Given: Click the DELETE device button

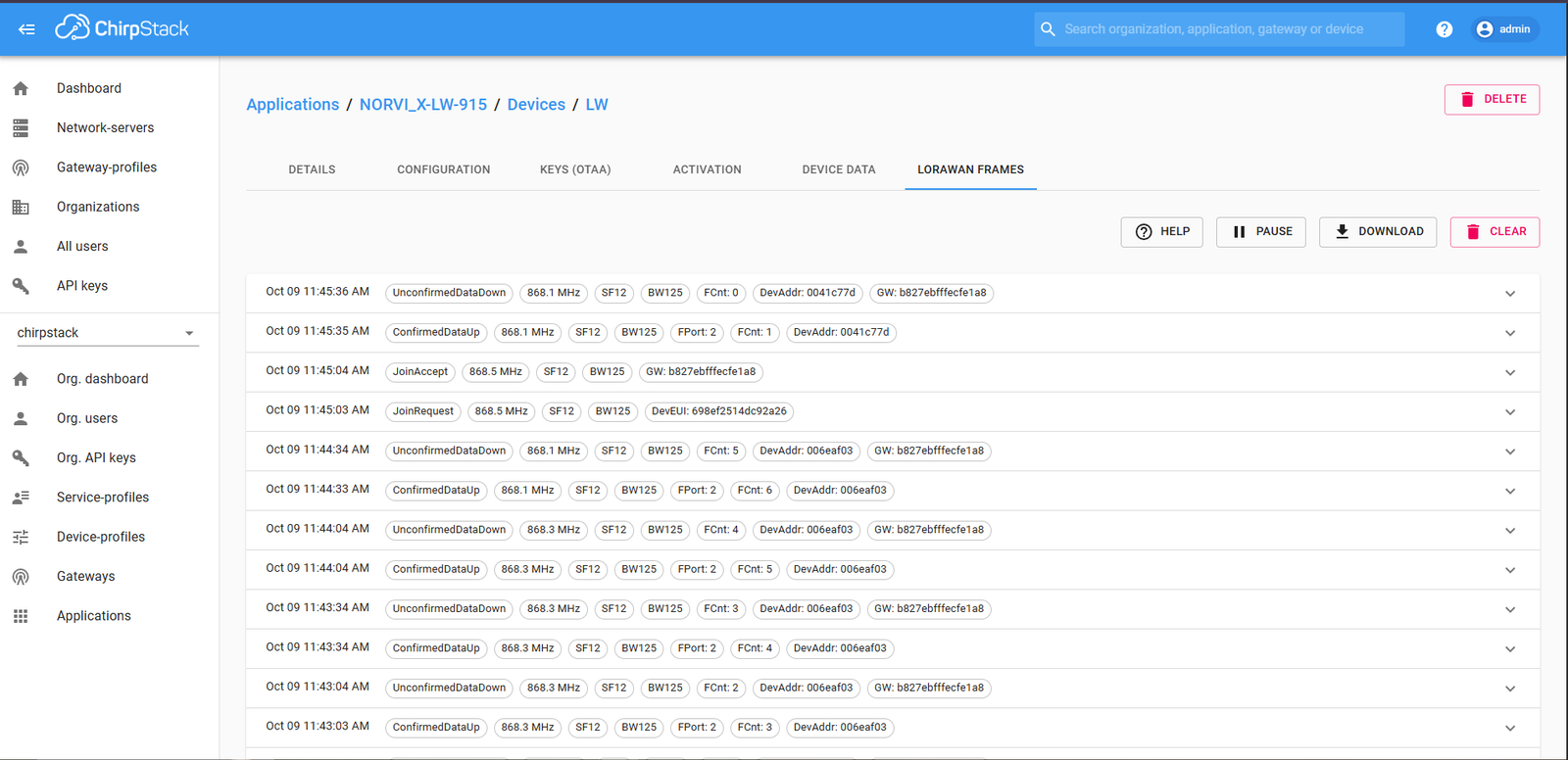Looking at the screenshot, I should tap(1492, 100).
